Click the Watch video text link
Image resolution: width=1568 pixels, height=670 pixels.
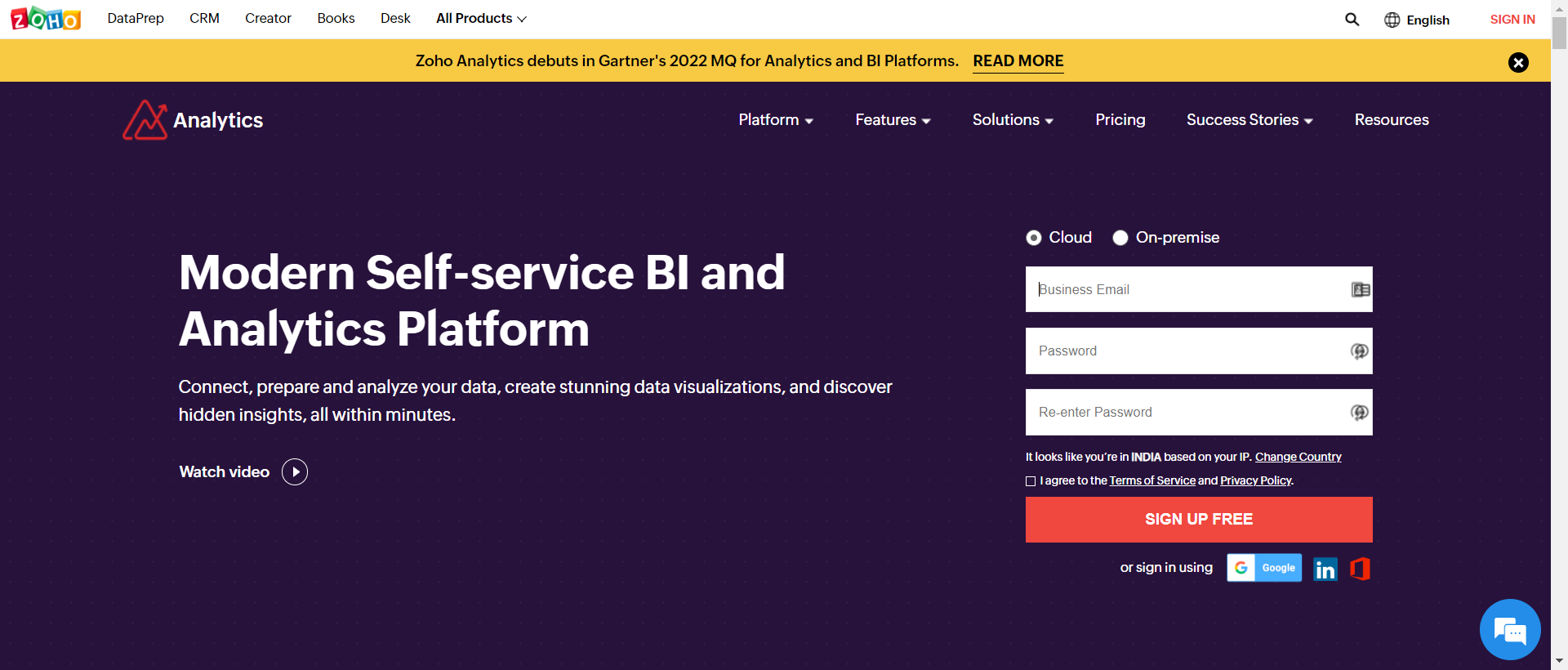tap(225, 471)
